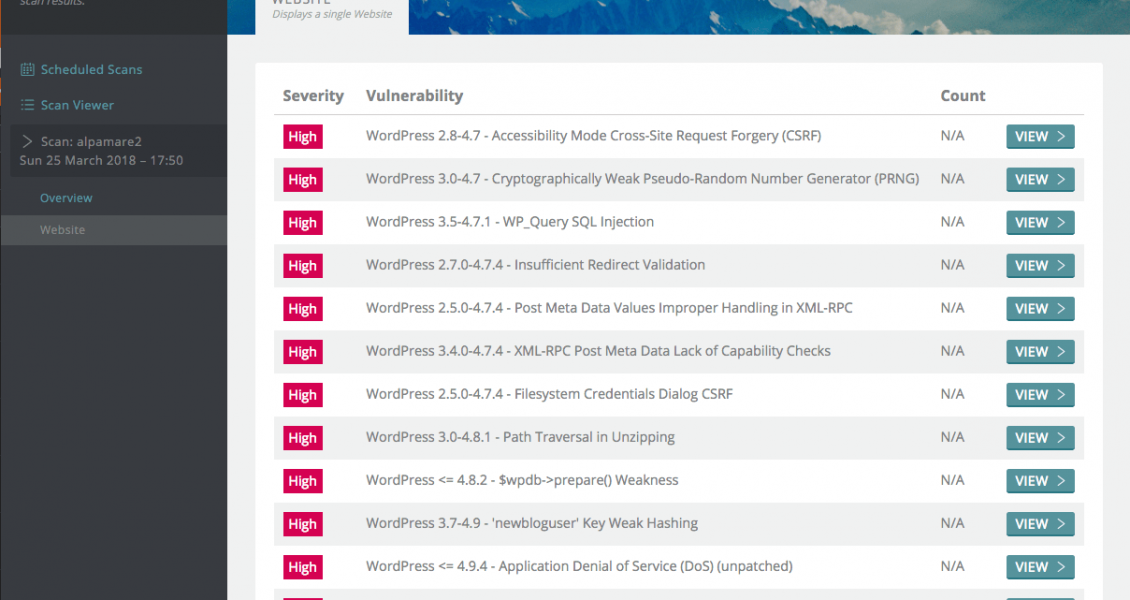This screenshot has height=600, width=1130.
Task: Click High badge for Accessibility Mode CSRF
Action: (x=303, y=137)
